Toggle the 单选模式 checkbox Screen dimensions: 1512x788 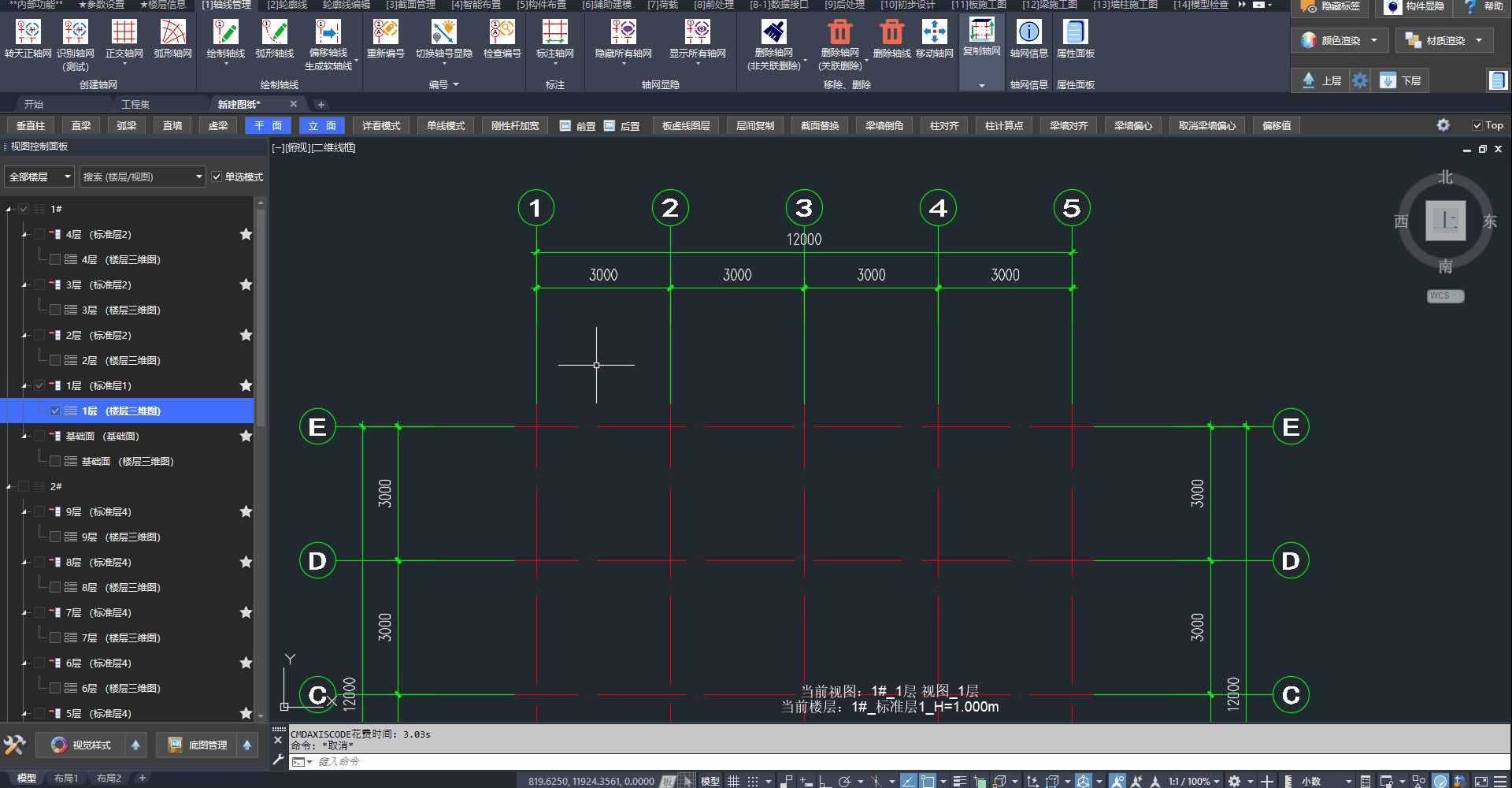pos(217,177)
